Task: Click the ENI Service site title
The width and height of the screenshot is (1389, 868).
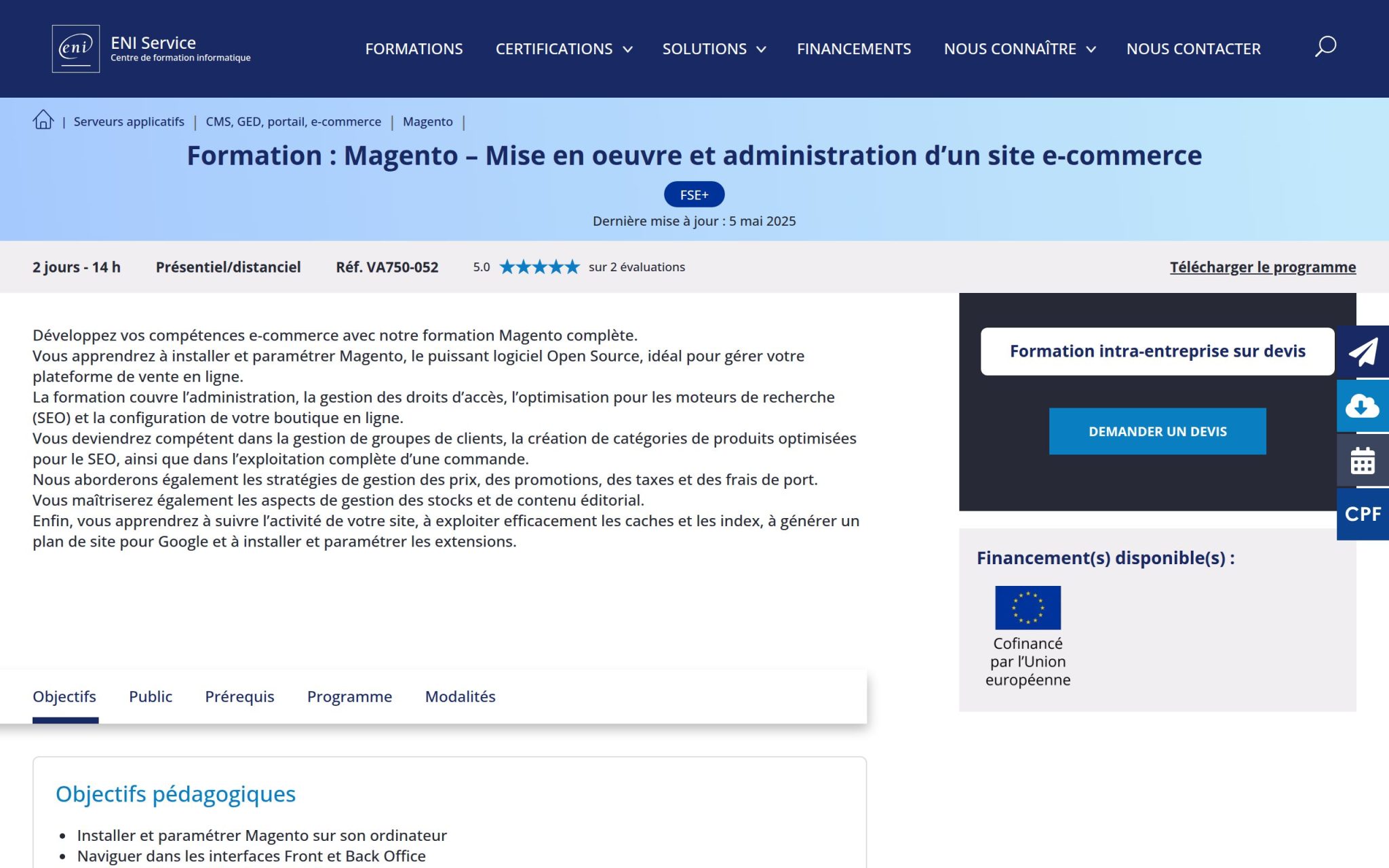Action: click(153, 43)
